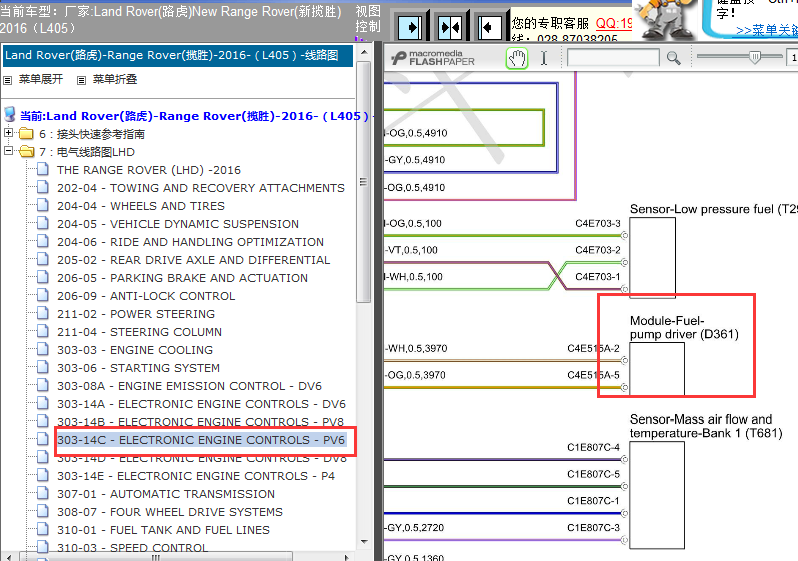Image resolution: width=798 pixels, height=561 pixels.
Task: Click 菜单折叠 to collapse all menus
Action: tap(115, 79)
